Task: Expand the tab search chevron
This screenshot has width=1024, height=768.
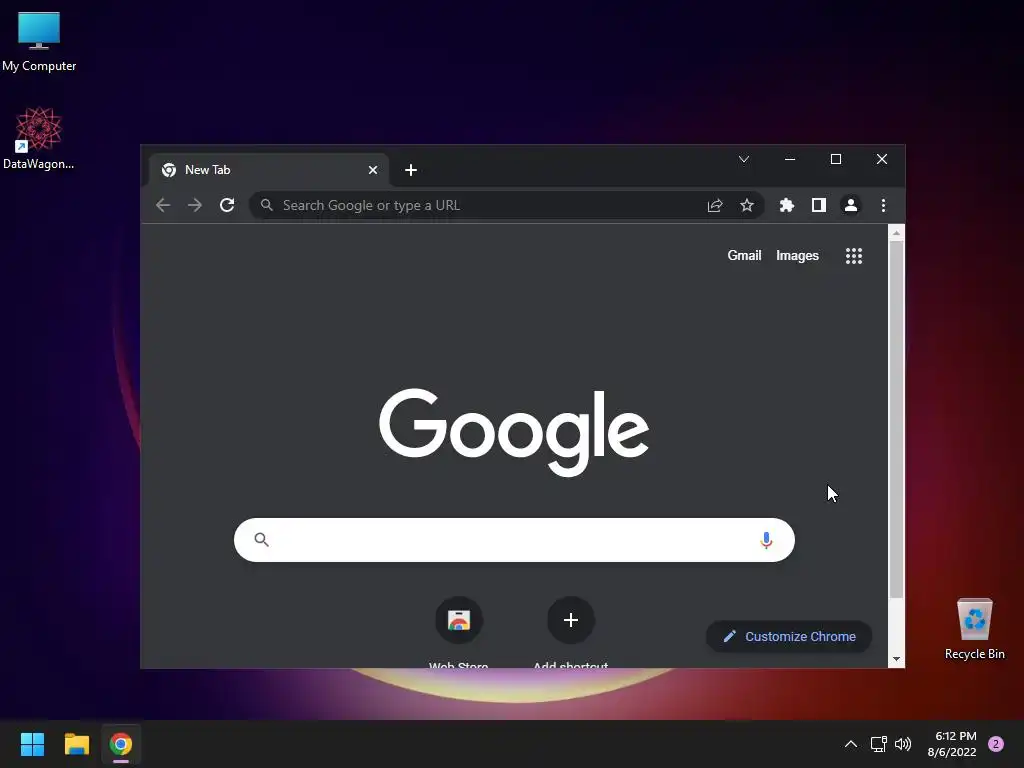Action: click(744, 159)
